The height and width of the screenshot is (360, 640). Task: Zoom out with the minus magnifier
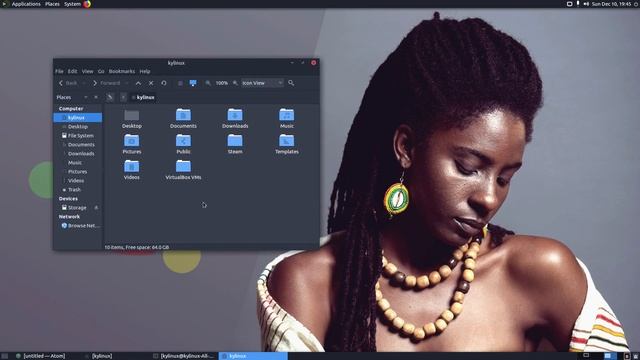click(x=208, y=83)
